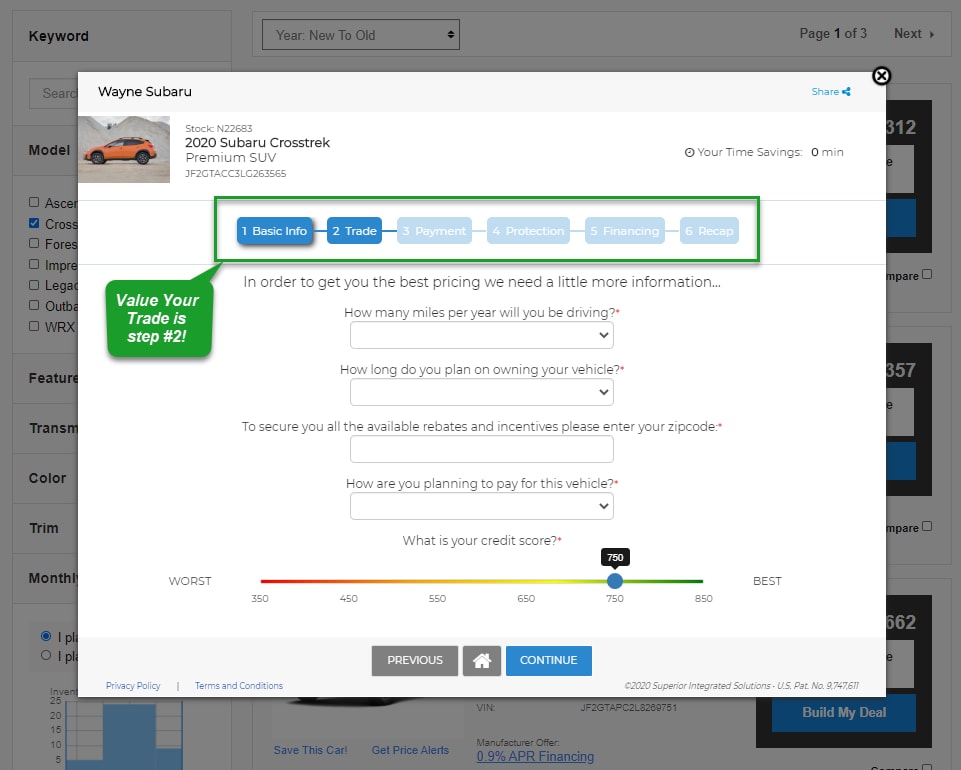This screenshot has height=770, width=961.
Task: Click the 550 credit score label
Action: [437, 598]
